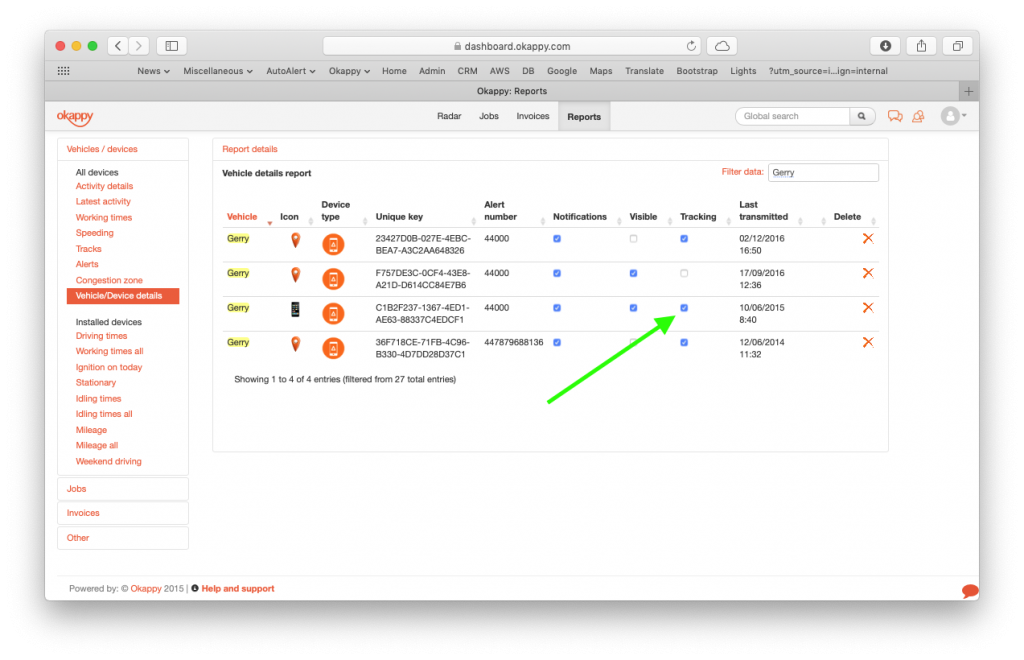Click Safari forward navigation arrow
Screen dimensions: 1024x660
coord(138,46)
